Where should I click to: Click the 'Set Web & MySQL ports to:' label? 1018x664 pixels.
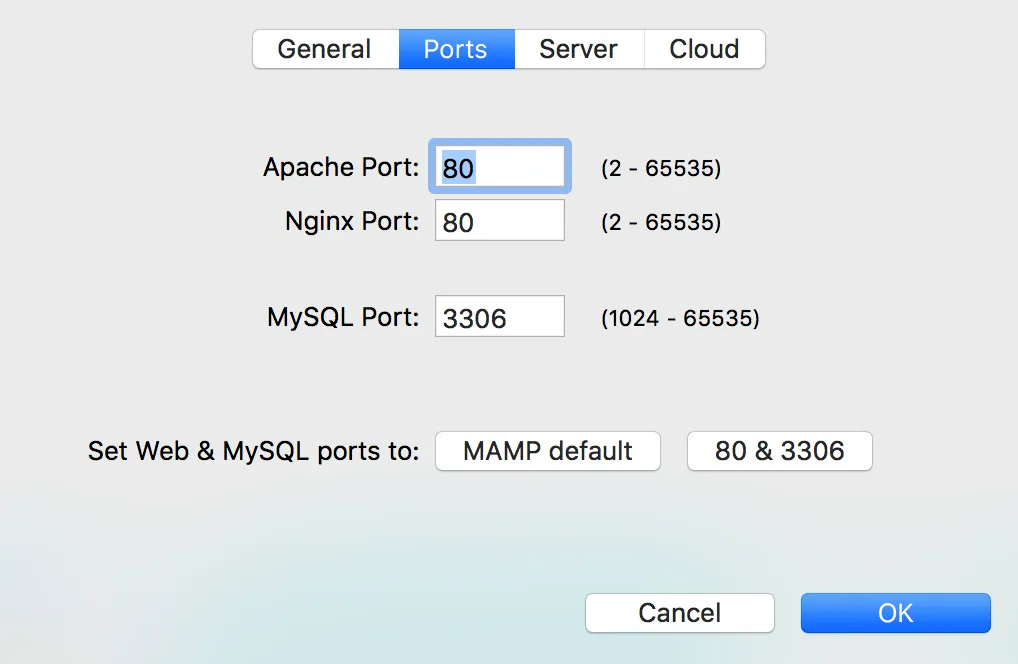[254, 451]
